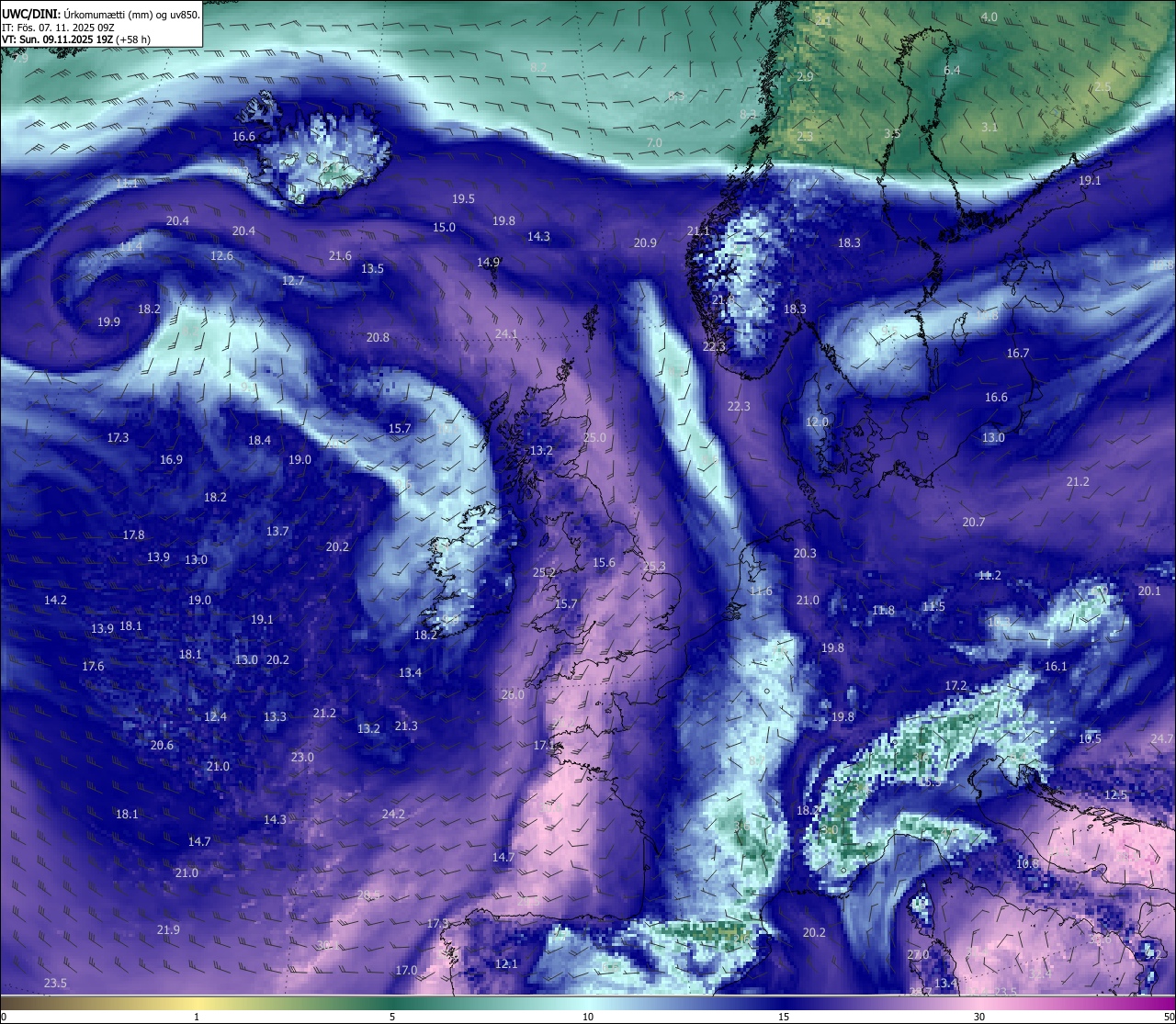Click the 12.1 value over Spain
1176x1024 pixels.
click(x=506, y=963)
